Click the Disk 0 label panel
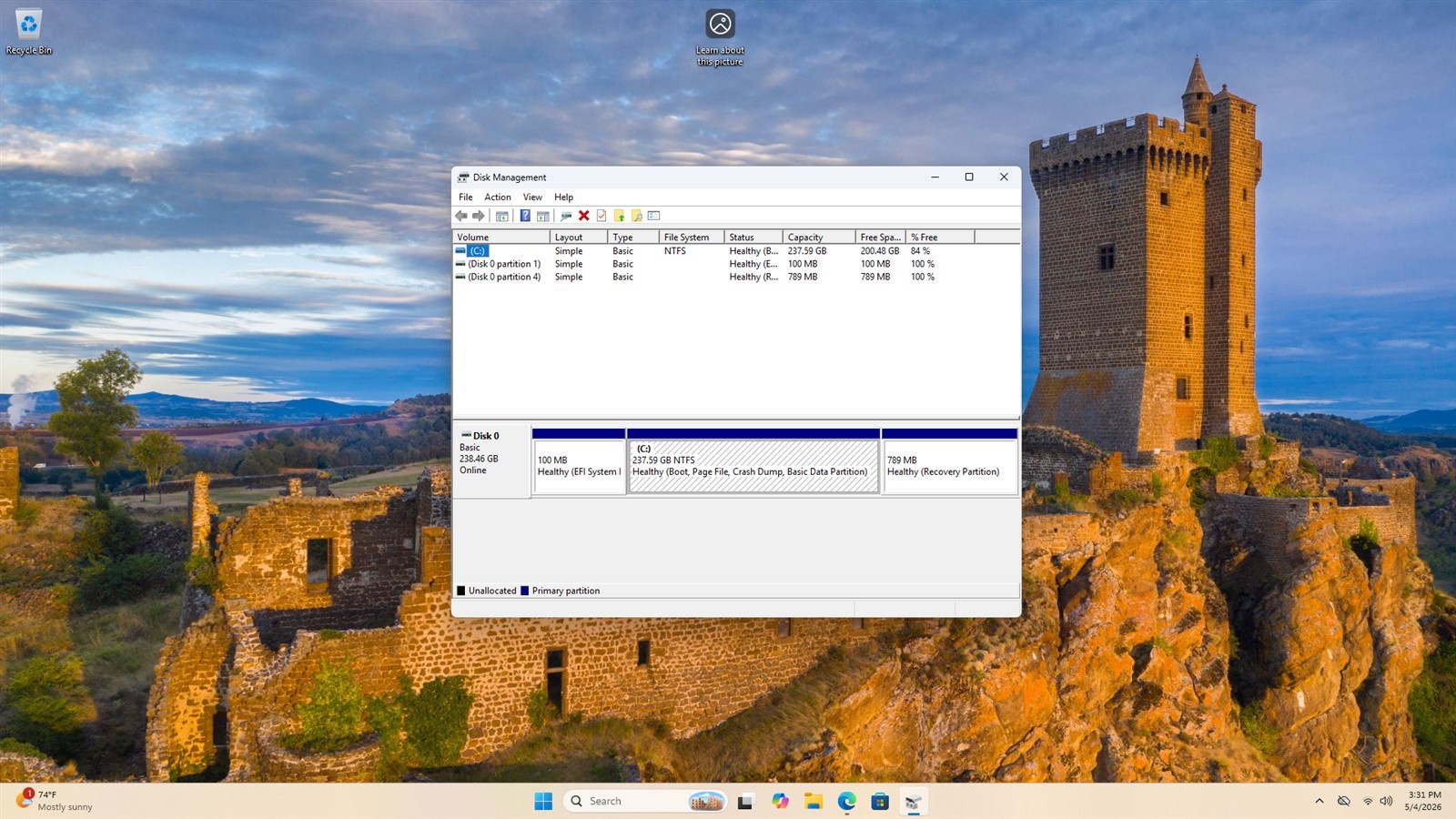 pyautogui.click(x=491, y=460)
